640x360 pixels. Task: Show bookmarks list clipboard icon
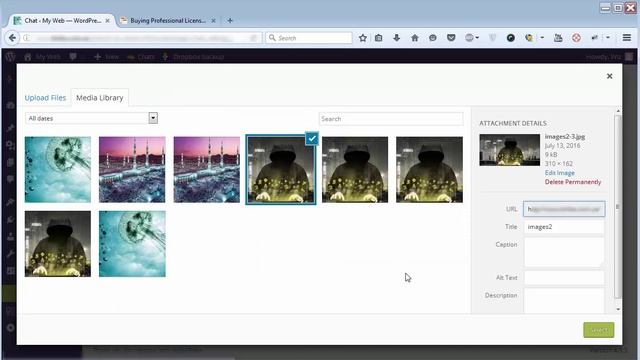[x=378, y=38]
